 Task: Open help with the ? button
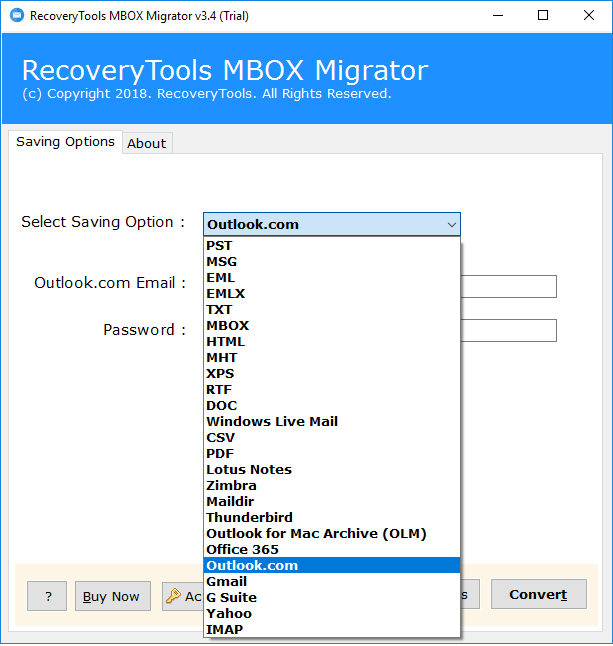pos(47,596)
